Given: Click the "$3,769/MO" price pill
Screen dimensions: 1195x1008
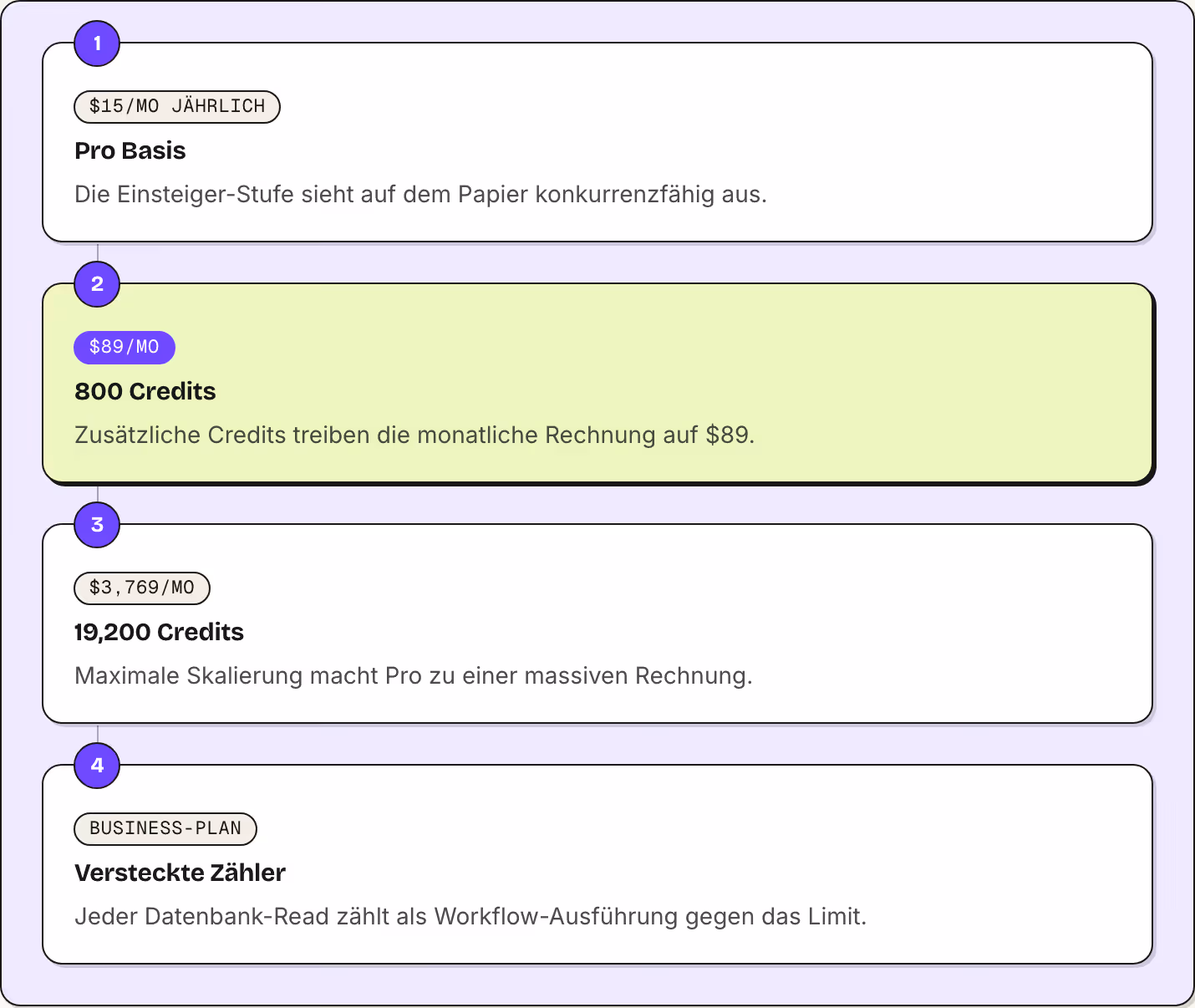Looking at the screenshot, I should click(x=142, y=588).
